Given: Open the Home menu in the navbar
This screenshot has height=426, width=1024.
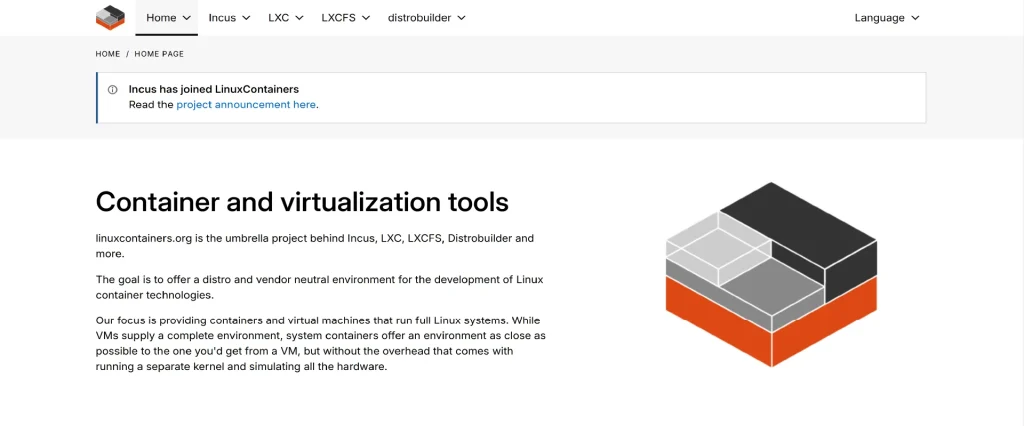Looking at the screenshot, I should [x=161, y=18].
